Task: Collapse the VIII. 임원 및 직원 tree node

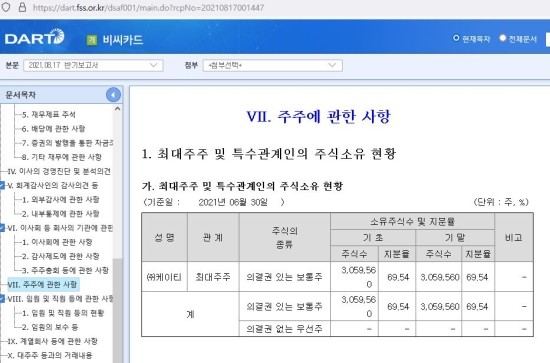Action: [2, 299]
